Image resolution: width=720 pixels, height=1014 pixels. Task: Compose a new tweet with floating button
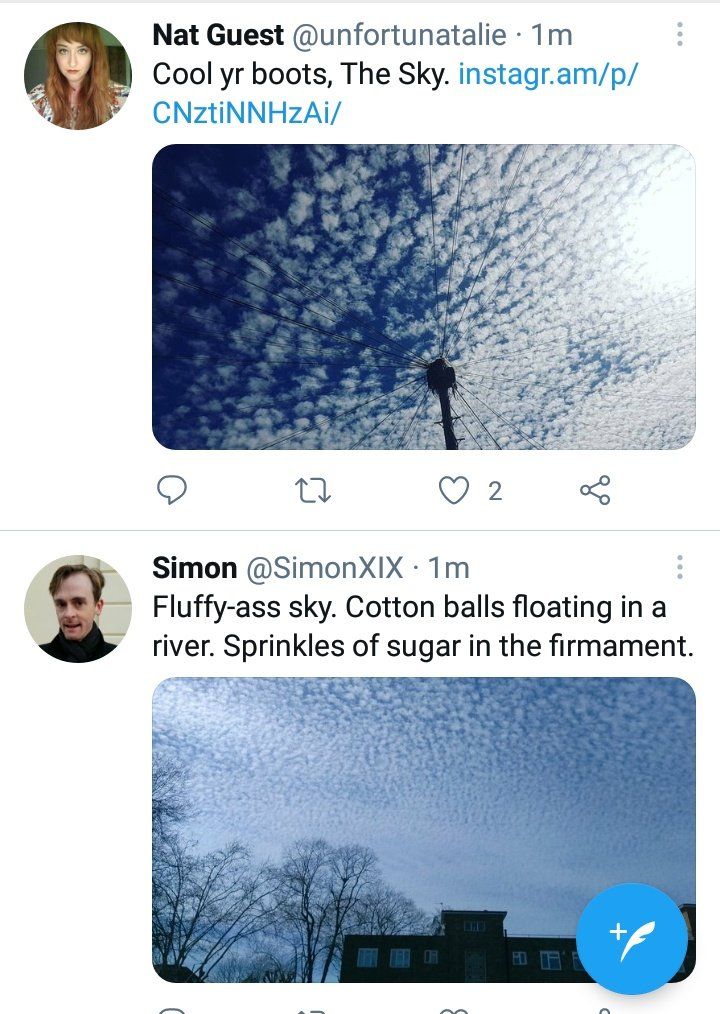tap(631, 938)
